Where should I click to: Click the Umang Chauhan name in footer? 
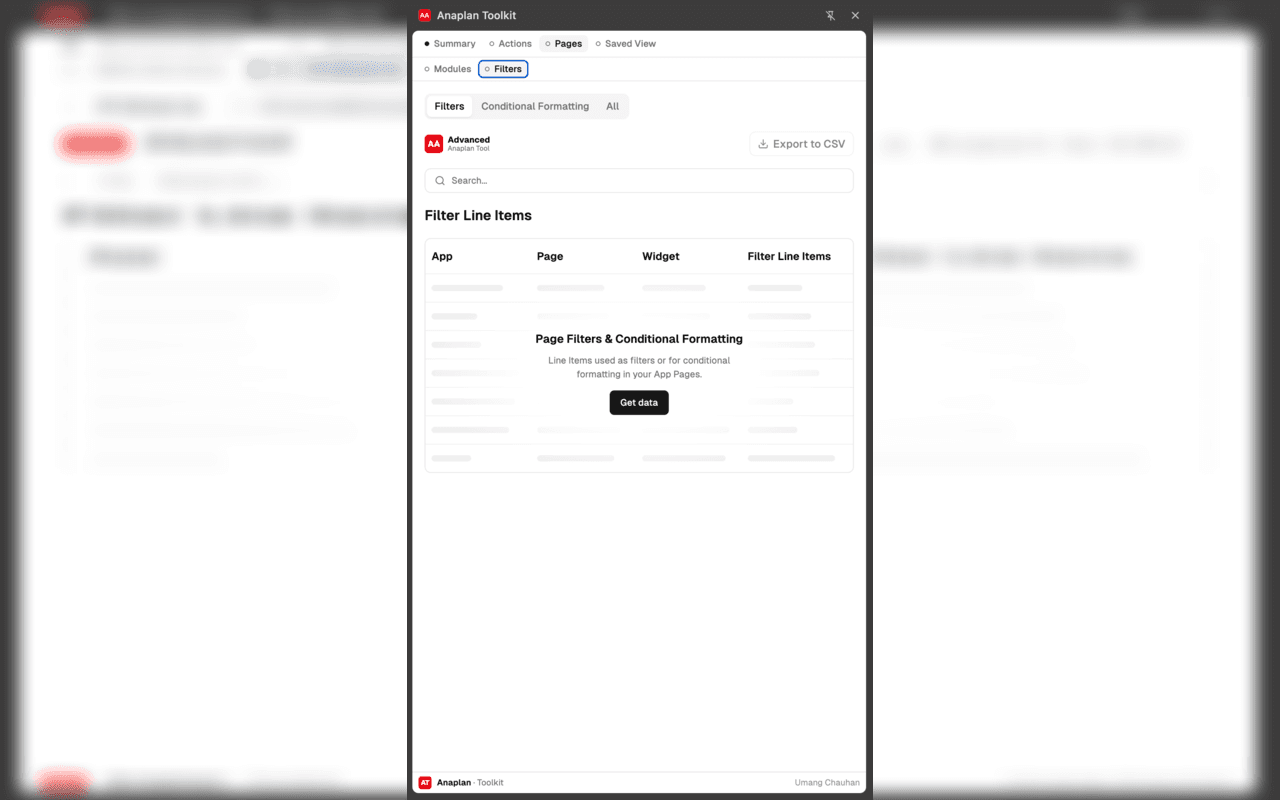coord(827,783)
